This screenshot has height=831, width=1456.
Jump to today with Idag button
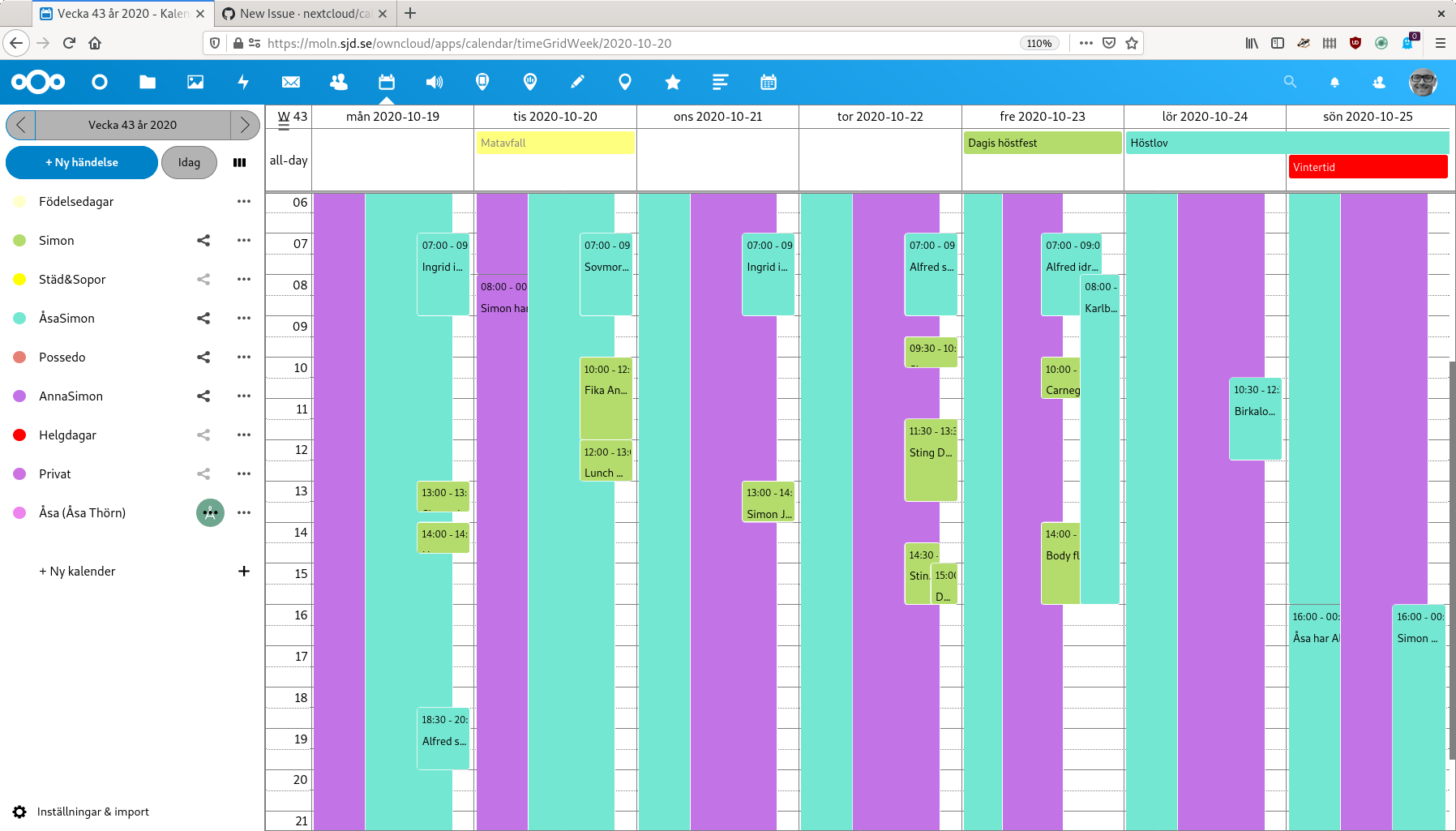click(189, 162)
